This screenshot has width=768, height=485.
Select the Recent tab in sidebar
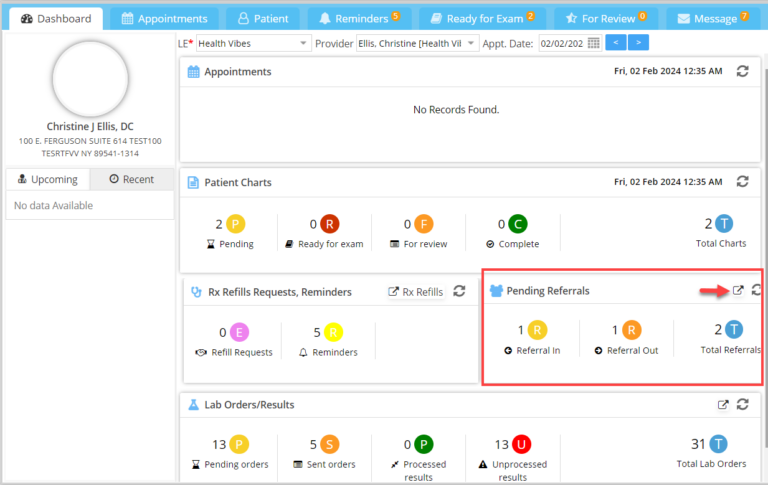point(132,179)
